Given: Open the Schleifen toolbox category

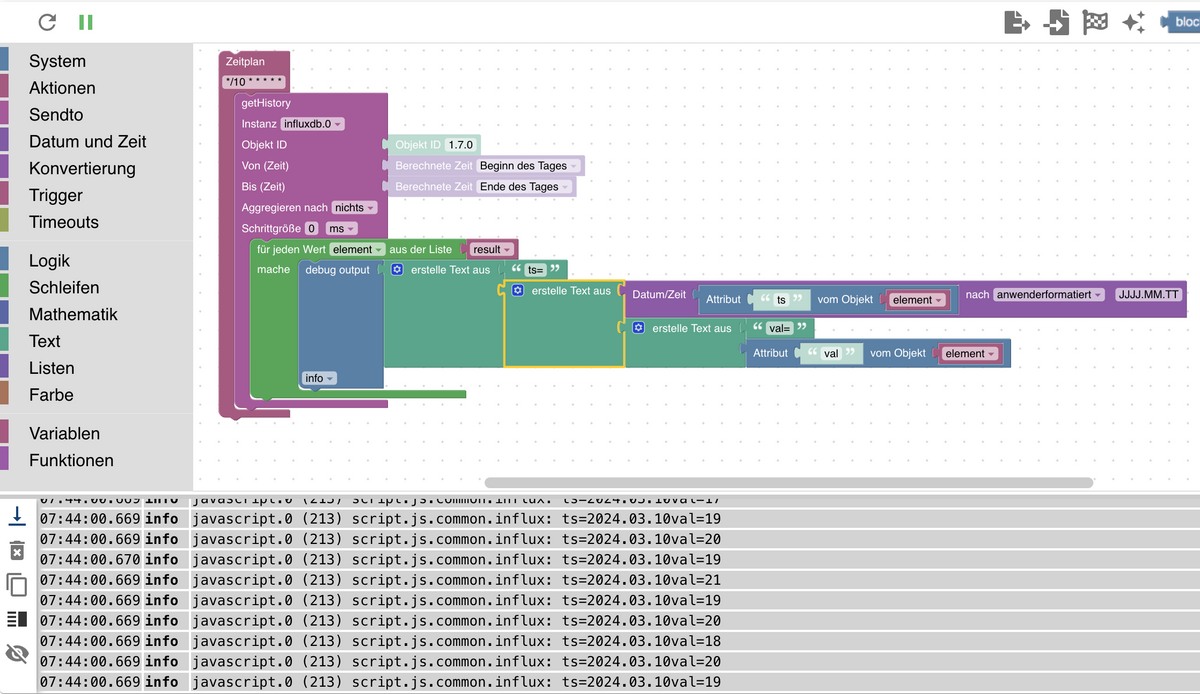Looking at the screenshot, I should click(x=64, y=288).
